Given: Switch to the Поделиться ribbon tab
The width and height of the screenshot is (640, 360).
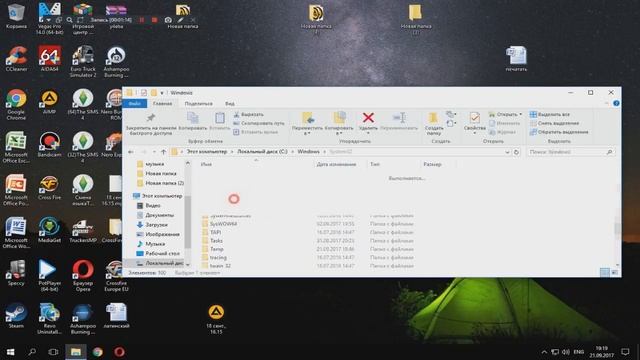Looking at the screenshot, I should coord(198,104).
